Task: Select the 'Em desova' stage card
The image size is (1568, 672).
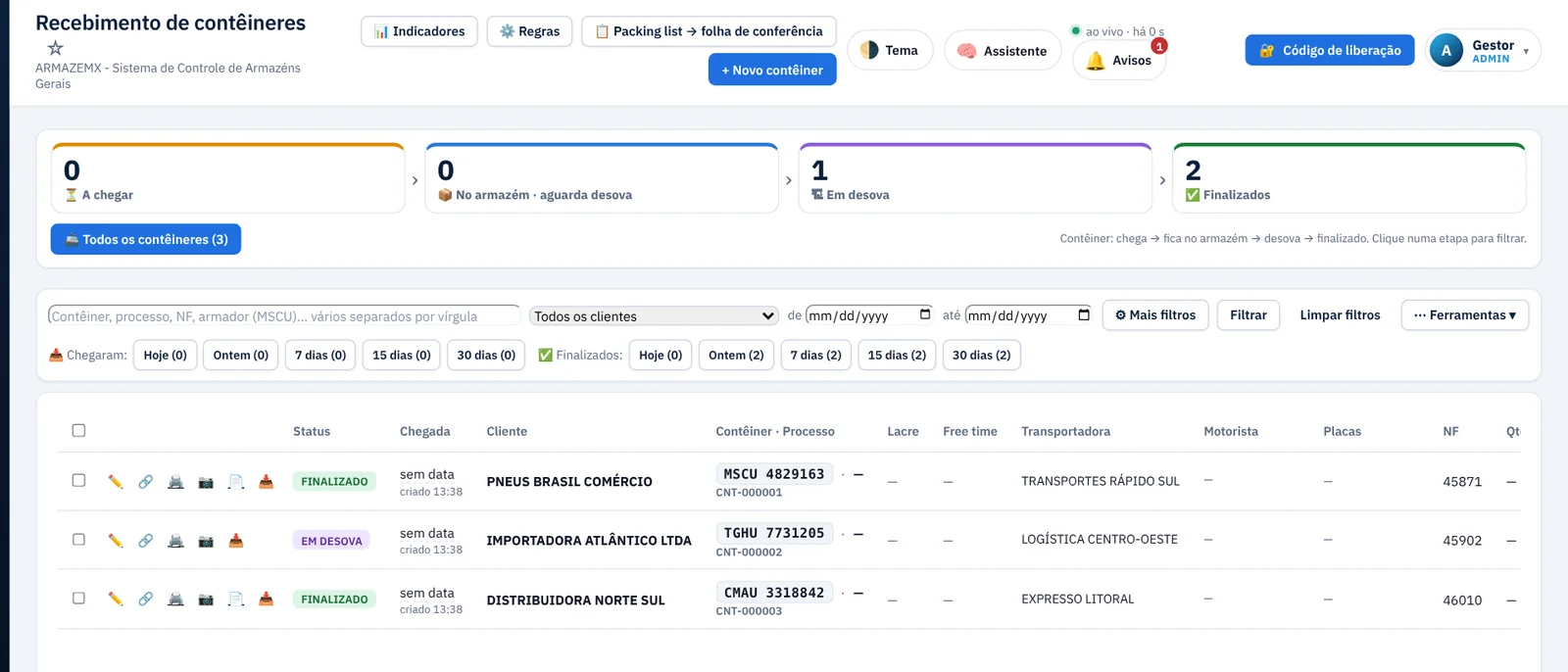Action: (975, 178)
